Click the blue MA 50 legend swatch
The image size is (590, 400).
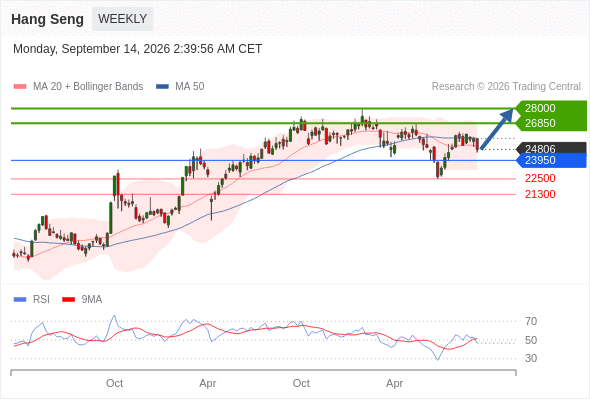[162, 87]
